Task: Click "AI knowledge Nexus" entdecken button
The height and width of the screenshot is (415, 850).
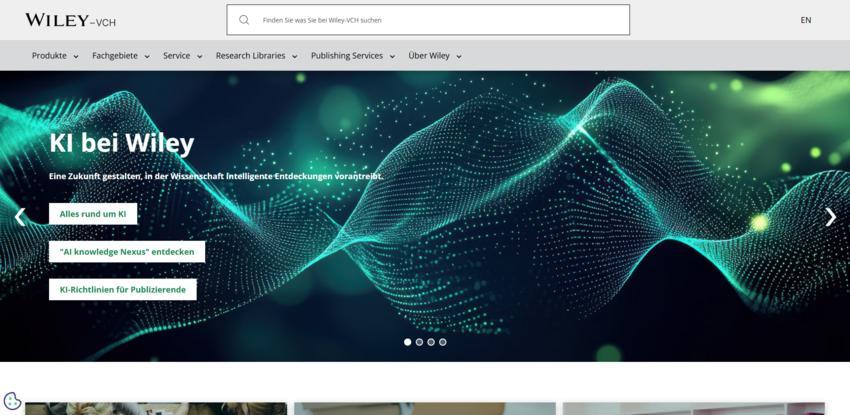Action: pyautogui.click(x=127, y=252)
